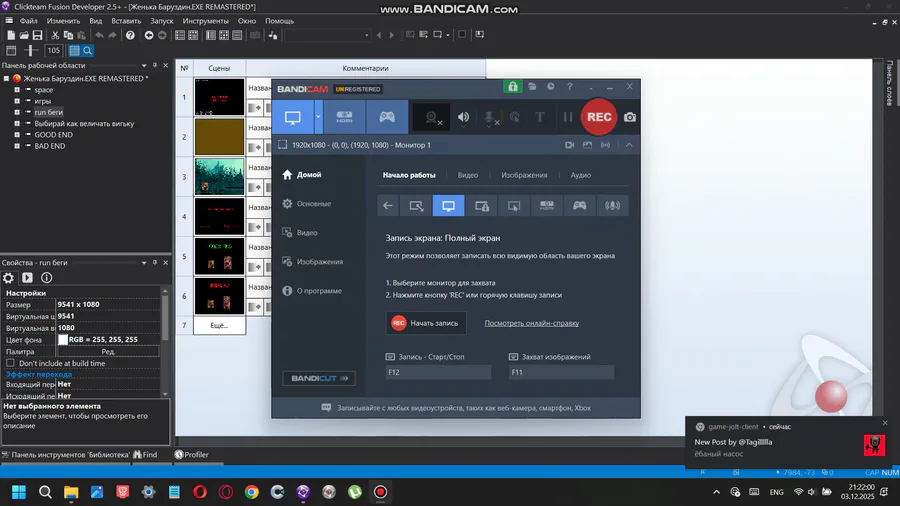
Task: Click back arrow navigation icon in Fusion toolbar
Action: click(149, 35)
